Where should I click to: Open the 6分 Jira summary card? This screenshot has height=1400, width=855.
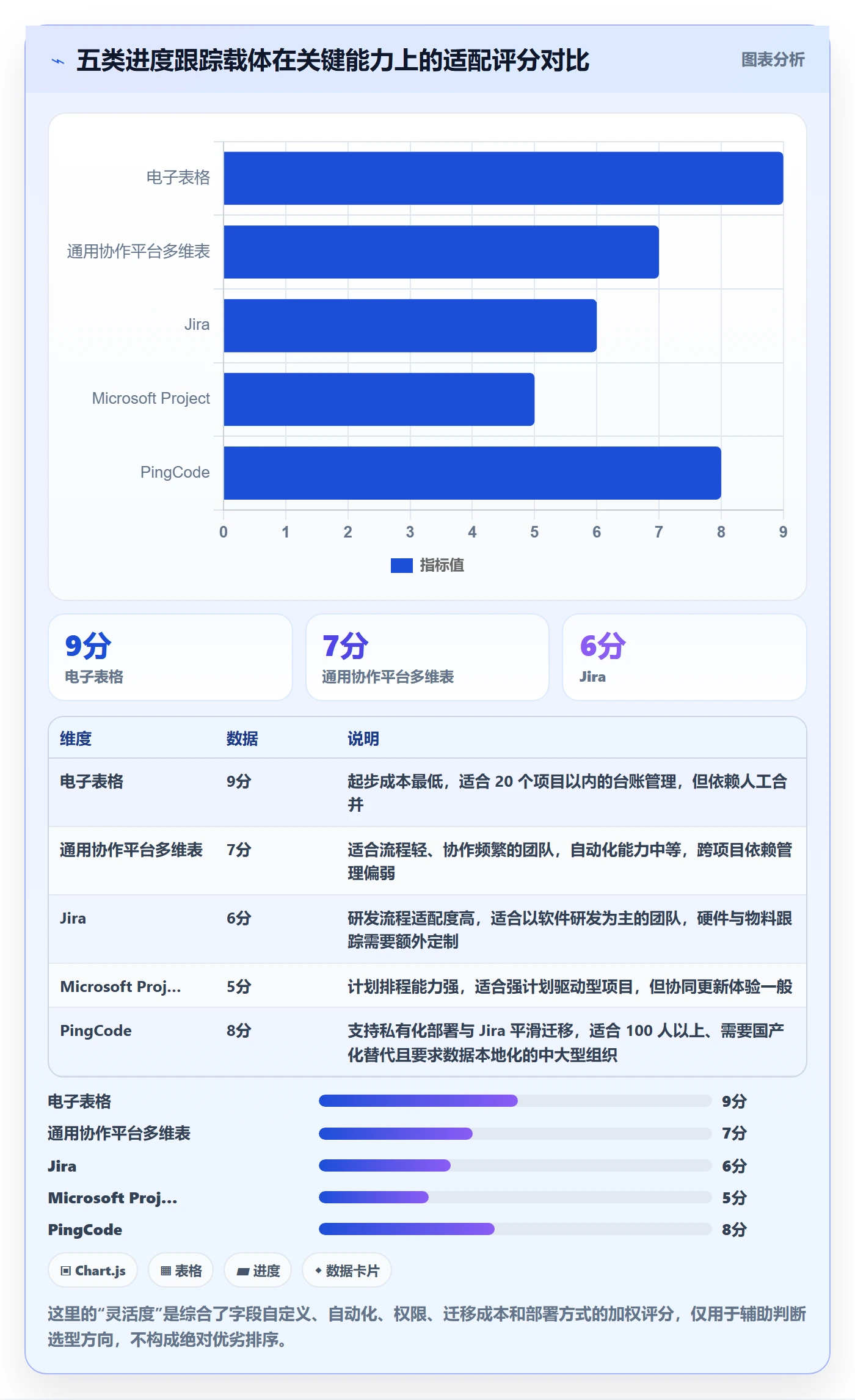click(x=685, y=657)
